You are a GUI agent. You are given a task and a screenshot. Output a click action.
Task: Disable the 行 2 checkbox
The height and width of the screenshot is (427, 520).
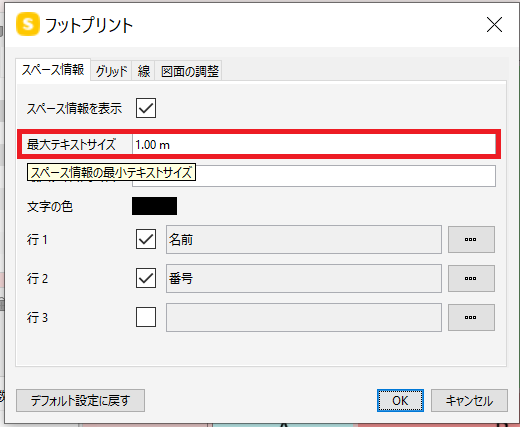click(146, 278)
